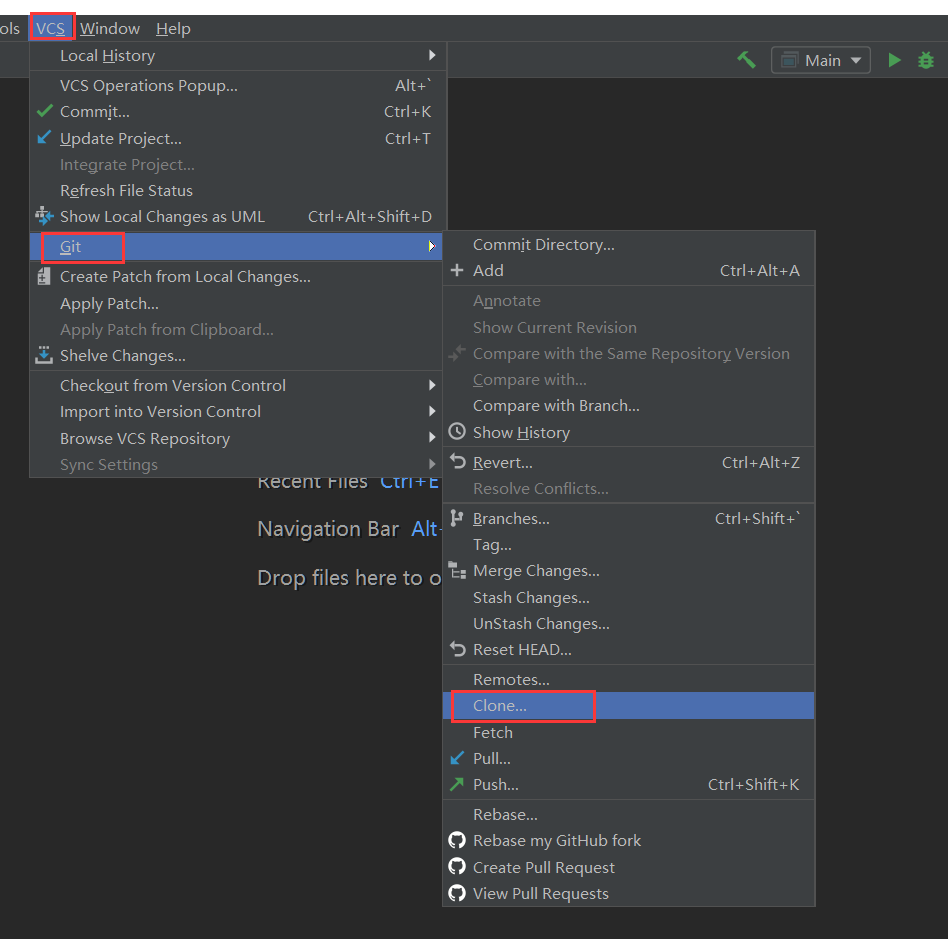Expand the Git submenu arrow
This screenshot has width=948, height=939.
click(x=432, y=246)
